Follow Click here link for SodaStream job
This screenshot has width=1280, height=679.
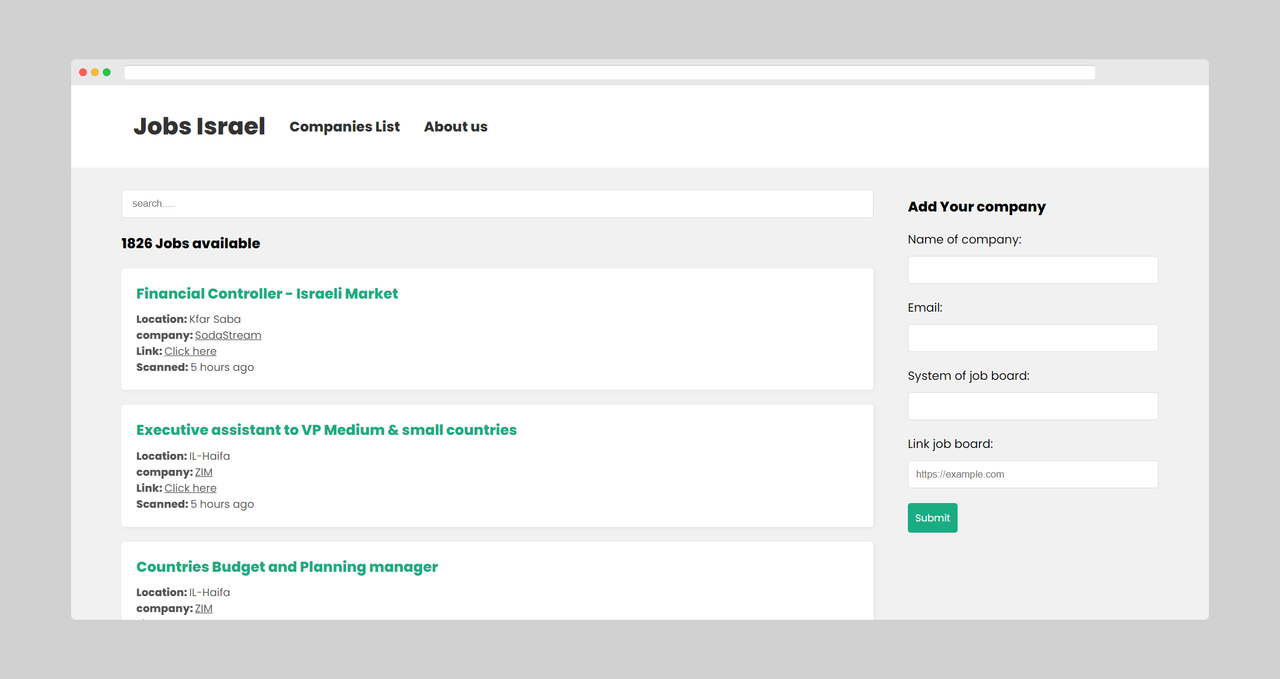tap(190, 351)
